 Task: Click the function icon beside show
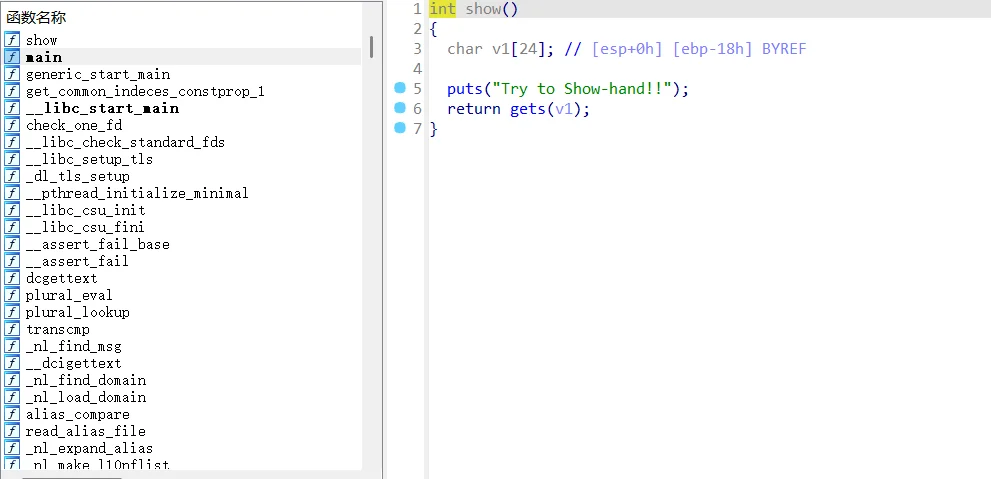12,40
